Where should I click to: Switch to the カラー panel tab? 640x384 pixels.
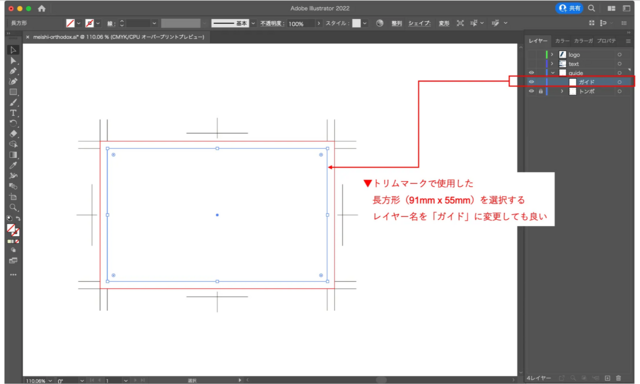pyautogui.click(x=562, y=41)
